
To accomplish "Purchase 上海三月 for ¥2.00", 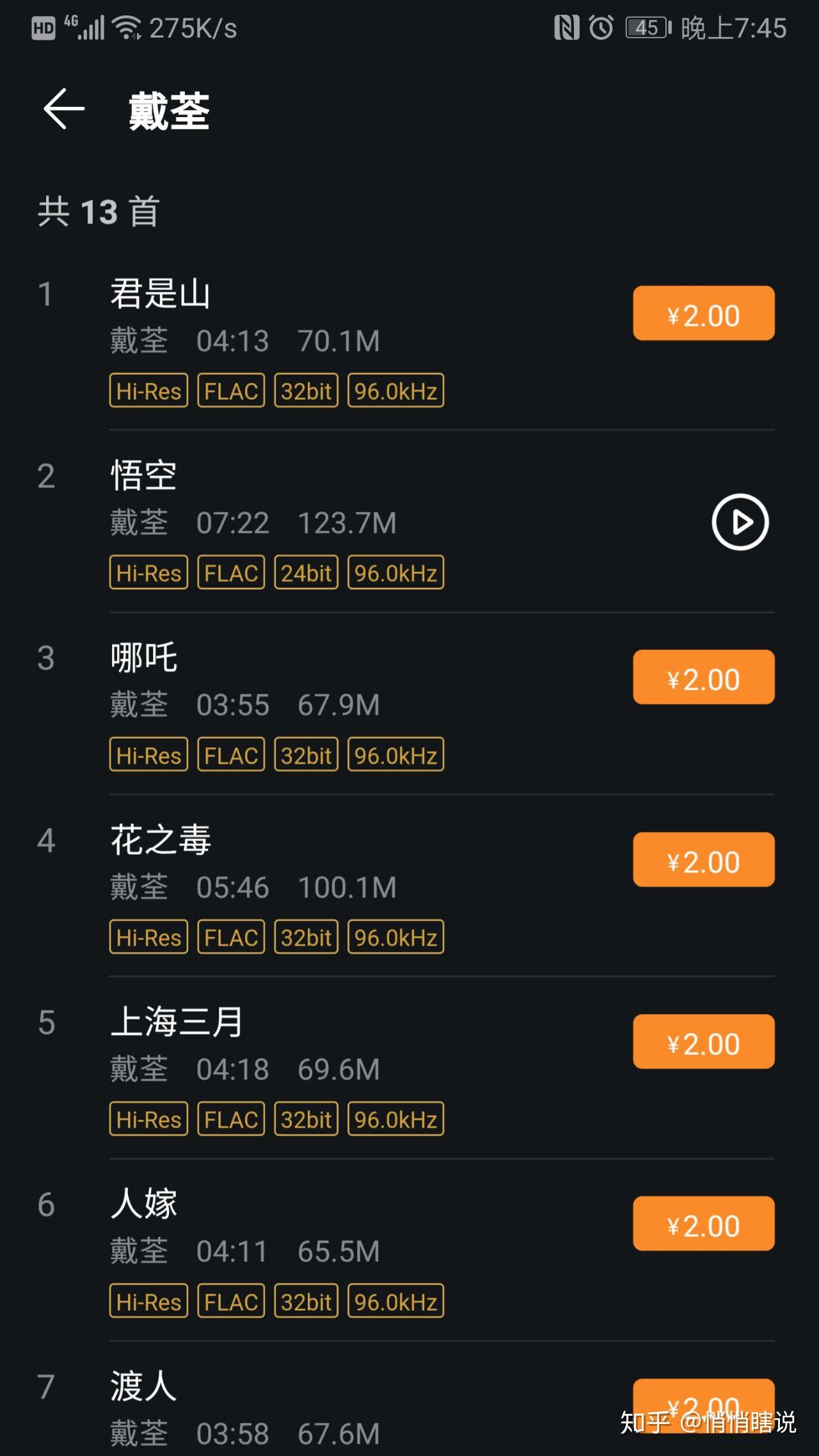I will pos(704,1041).
